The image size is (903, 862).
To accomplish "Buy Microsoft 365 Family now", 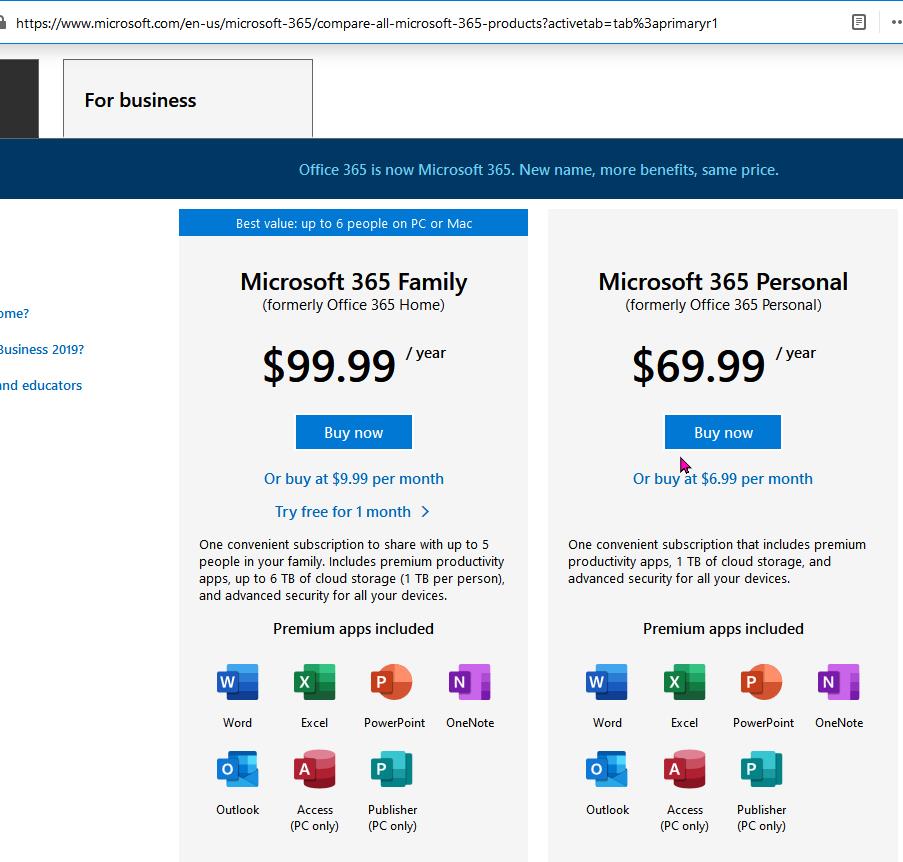I will tap(354, 432).
